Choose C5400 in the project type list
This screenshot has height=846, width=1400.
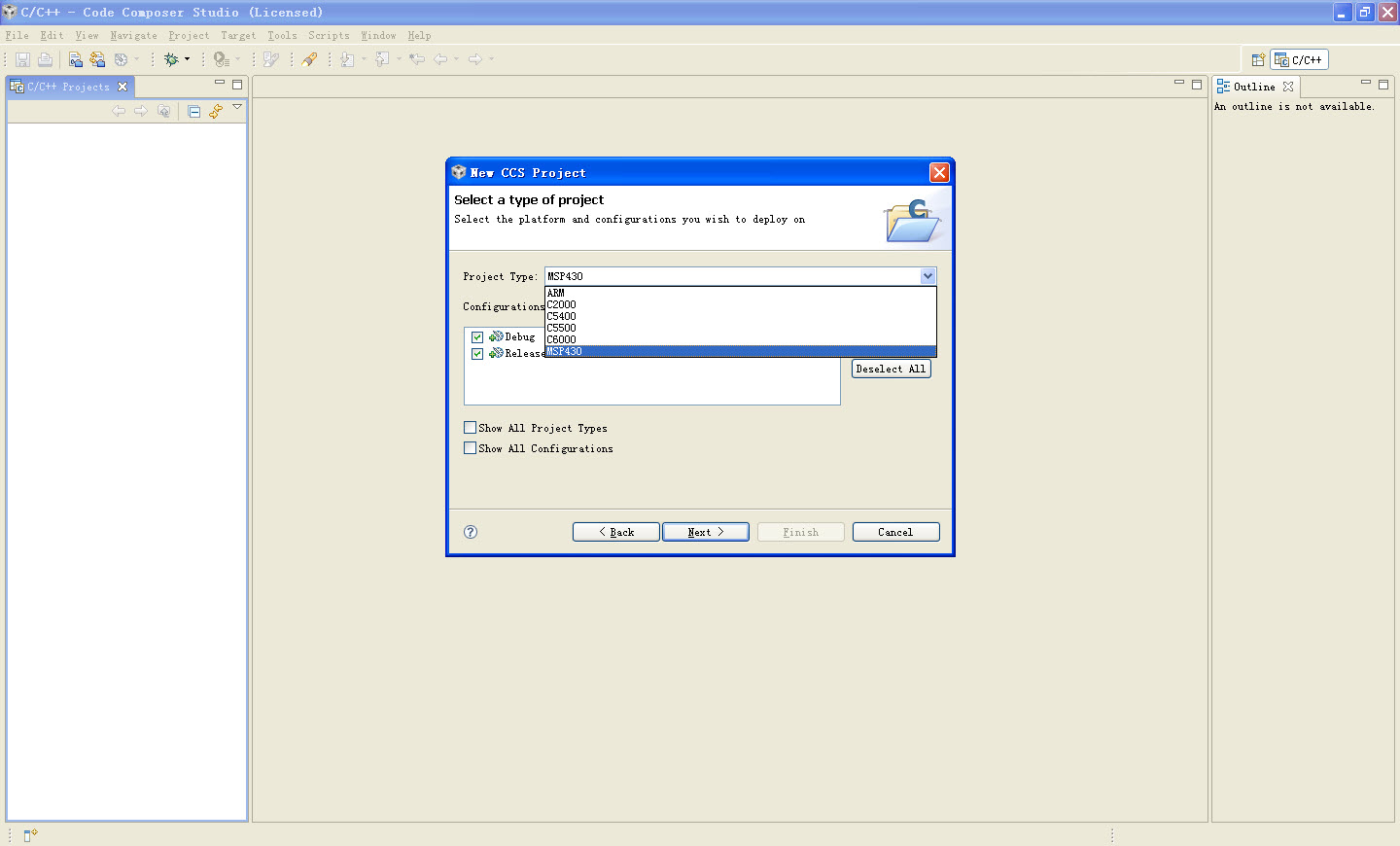coord(740,316)
